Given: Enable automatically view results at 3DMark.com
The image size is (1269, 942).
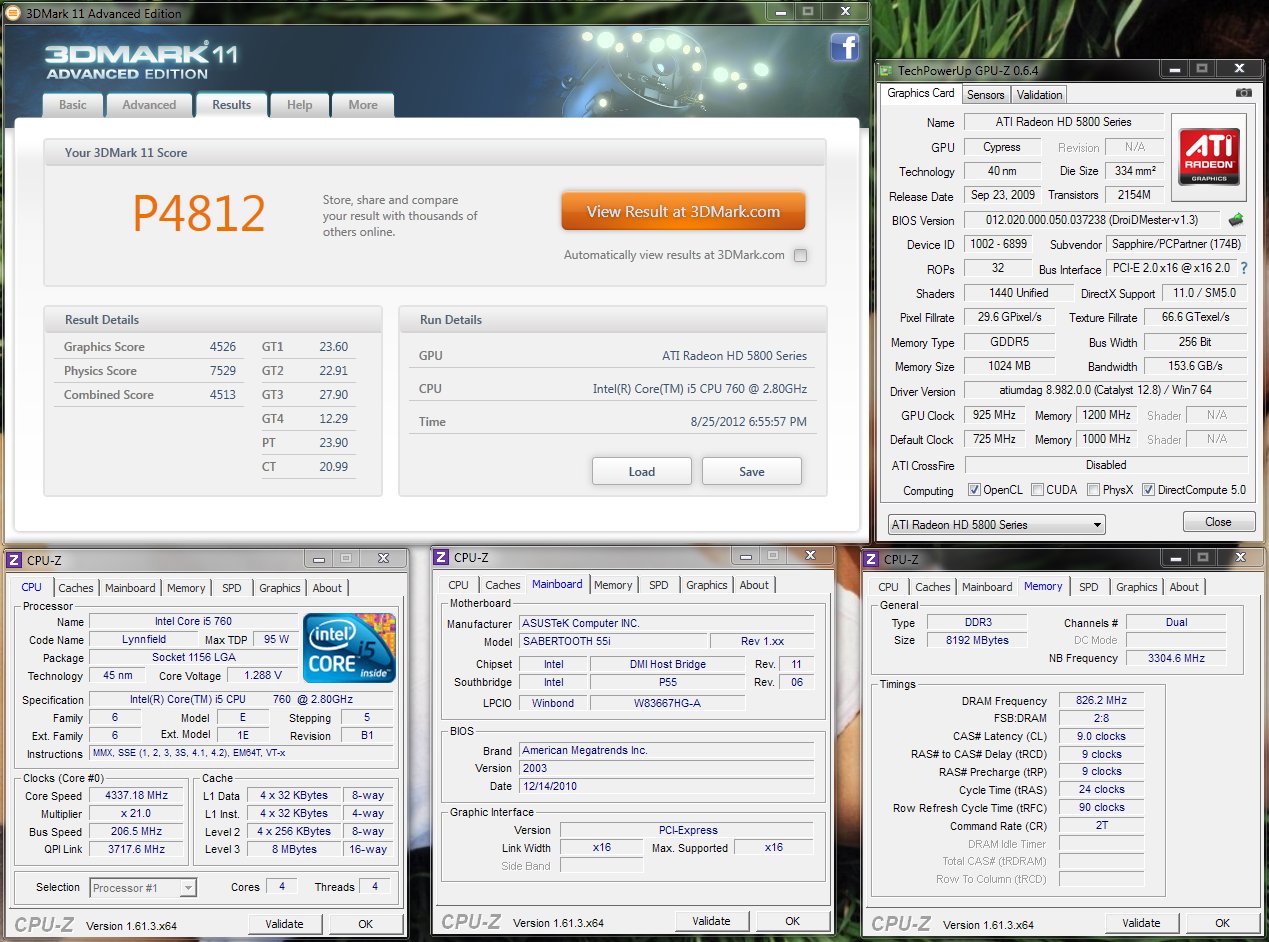Looking at the screenshot, I should tap(800, 255).
